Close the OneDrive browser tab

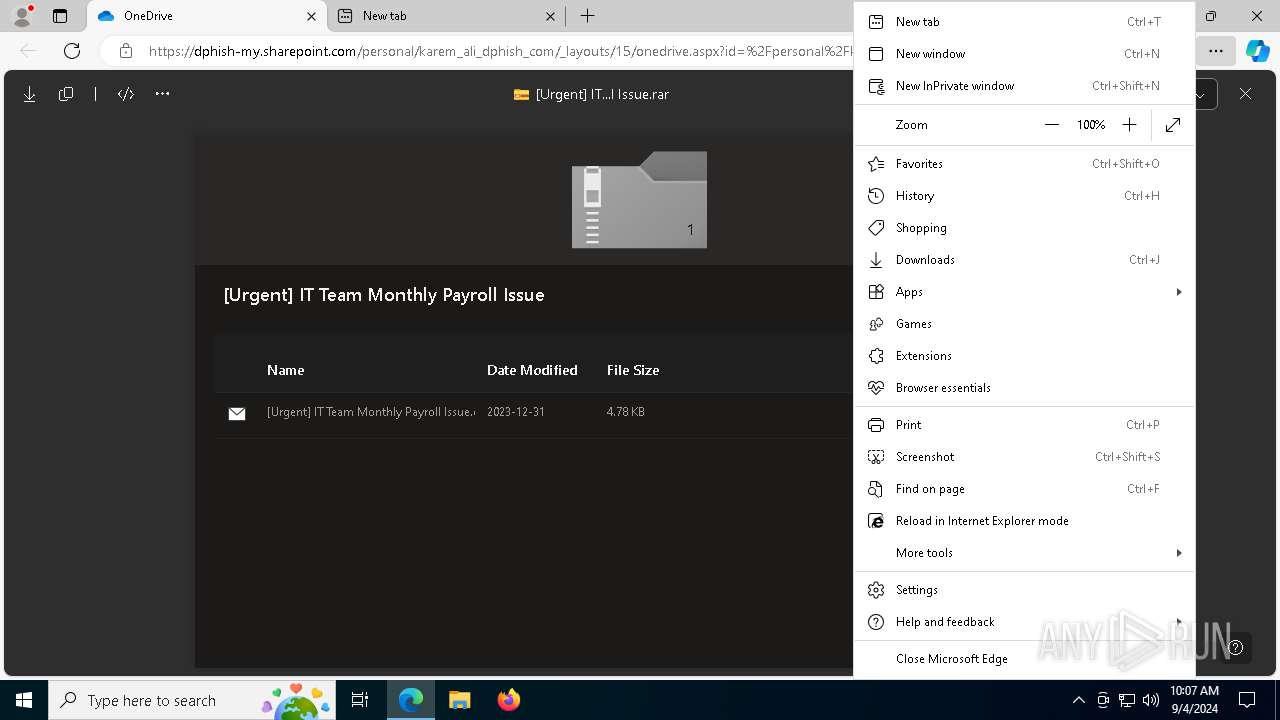click(x=311, y=16)
